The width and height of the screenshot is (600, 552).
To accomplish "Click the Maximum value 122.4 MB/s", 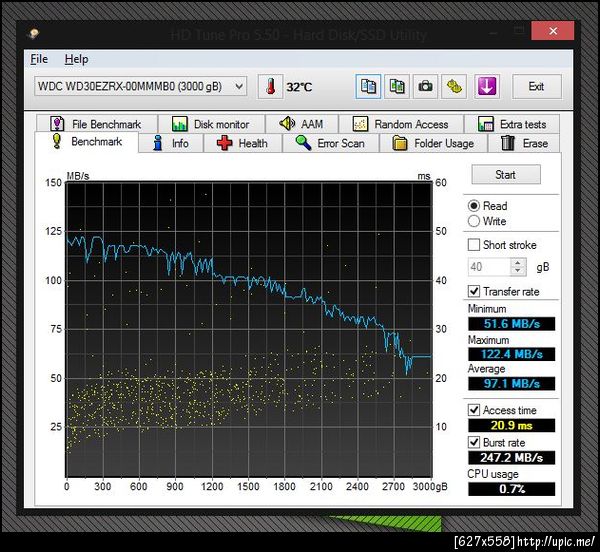I will (x=512, y=354).
